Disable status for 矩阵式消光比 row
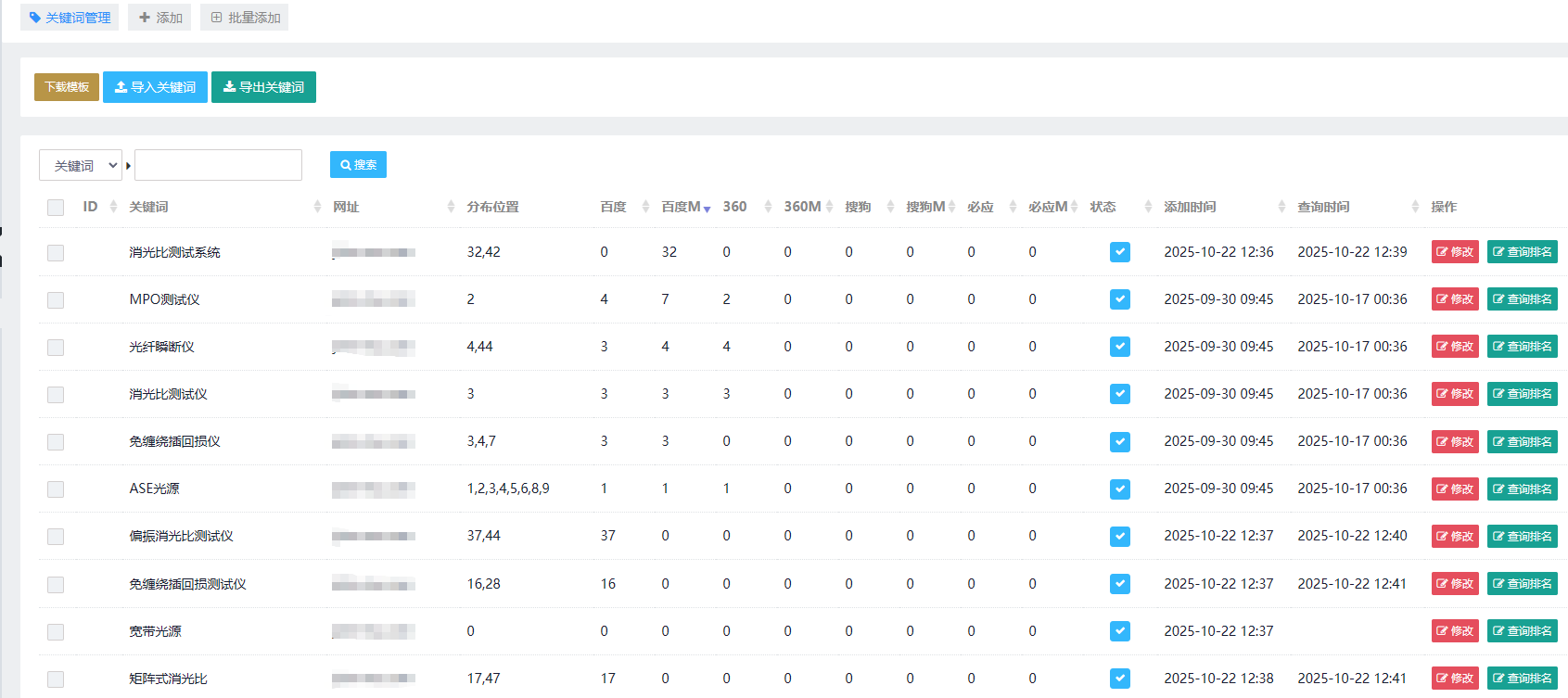Viewport: 1568px width, 698px height. 1120,679
